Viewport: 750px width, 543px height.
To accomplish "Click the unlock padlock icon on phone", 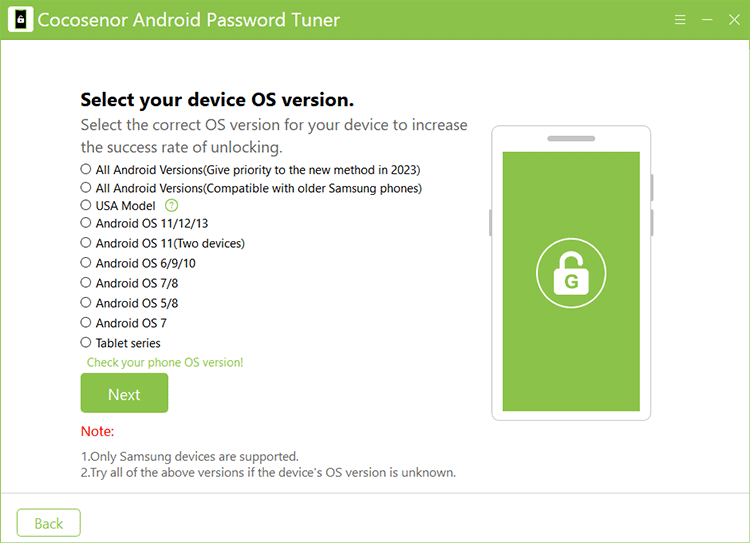I will click(571, 272).
